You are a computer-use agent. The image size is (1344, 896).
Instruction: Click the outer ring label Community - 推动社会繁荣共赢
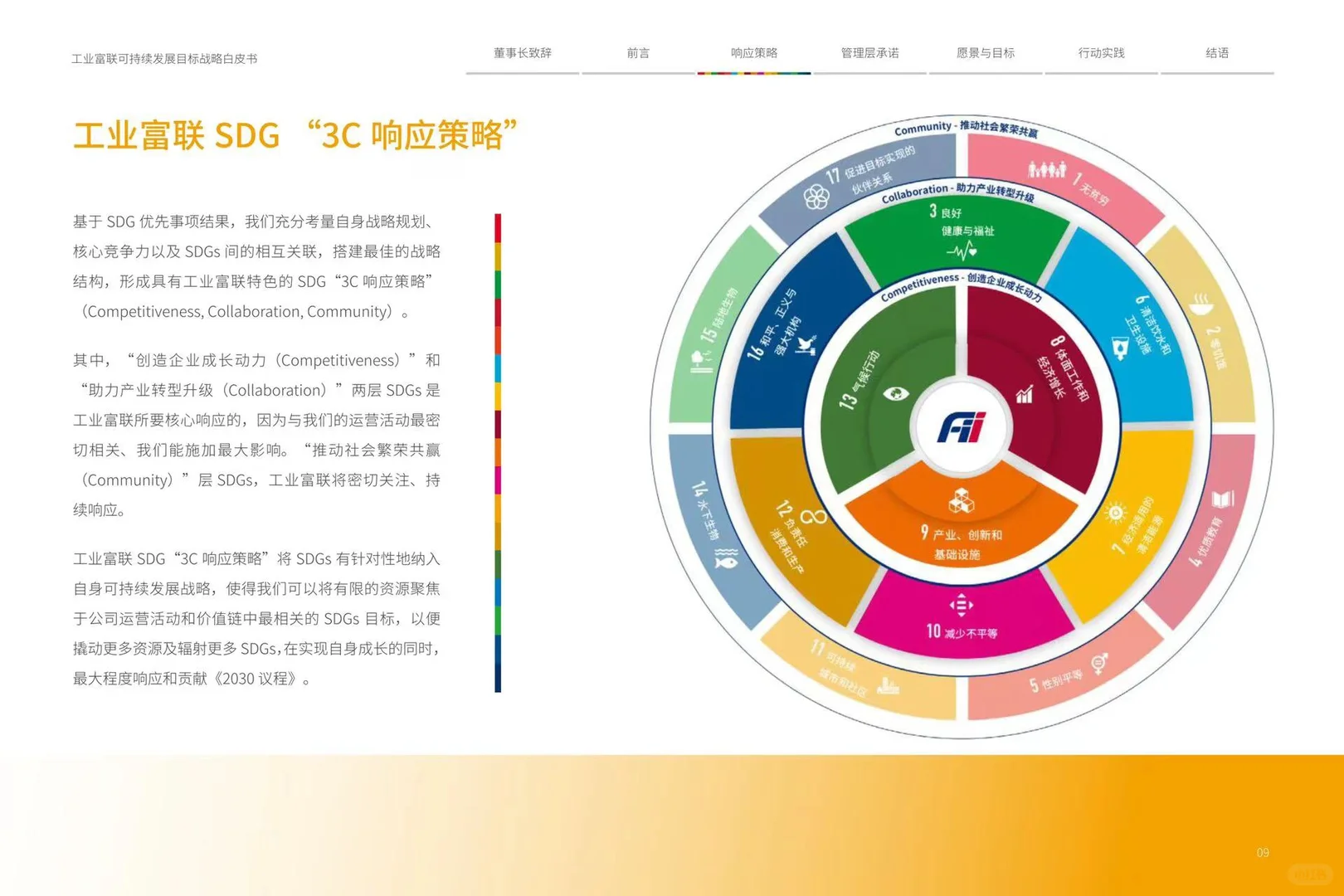(966, 128)
